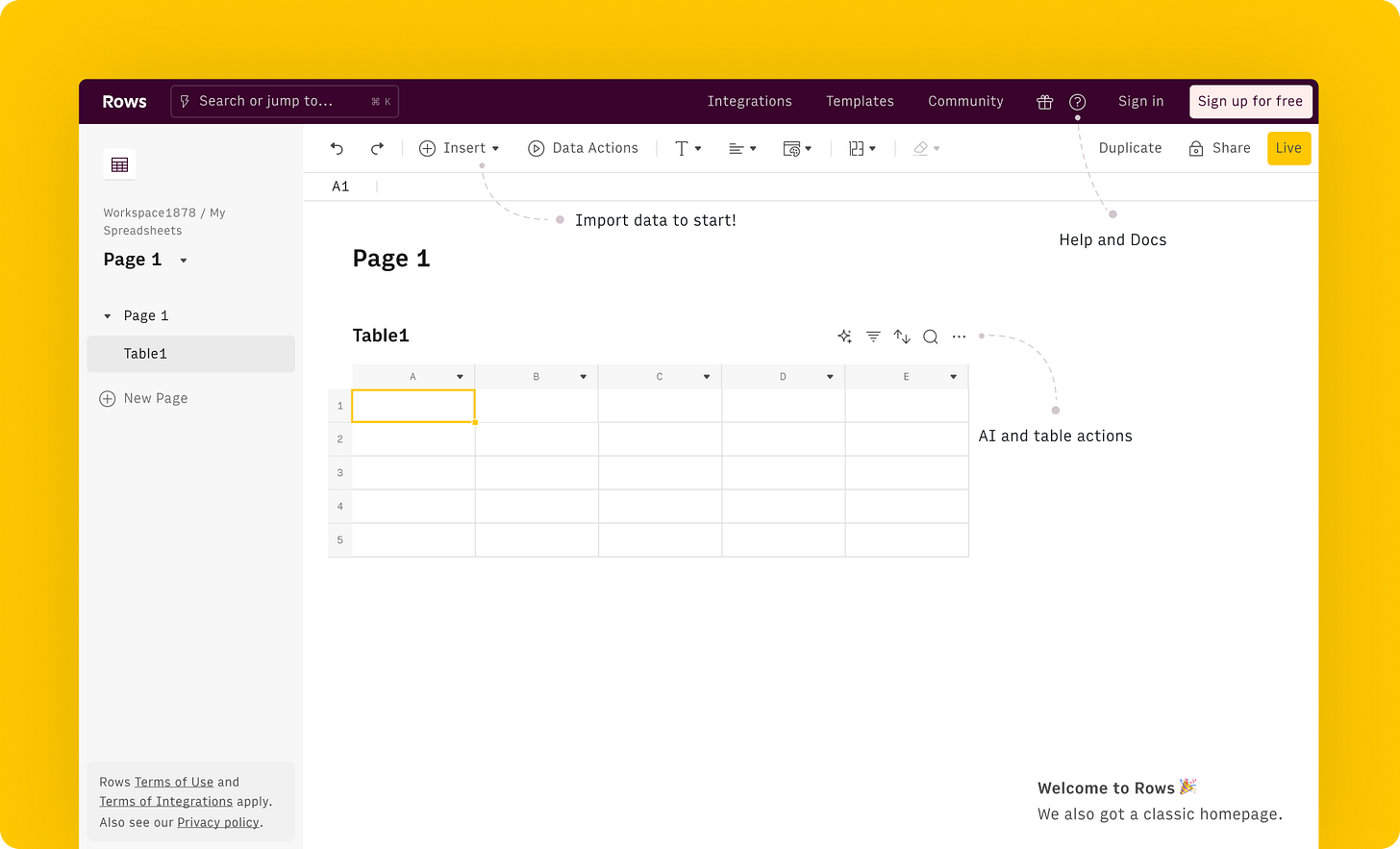Click the Page 1 heading on canvas

(391, 259)
